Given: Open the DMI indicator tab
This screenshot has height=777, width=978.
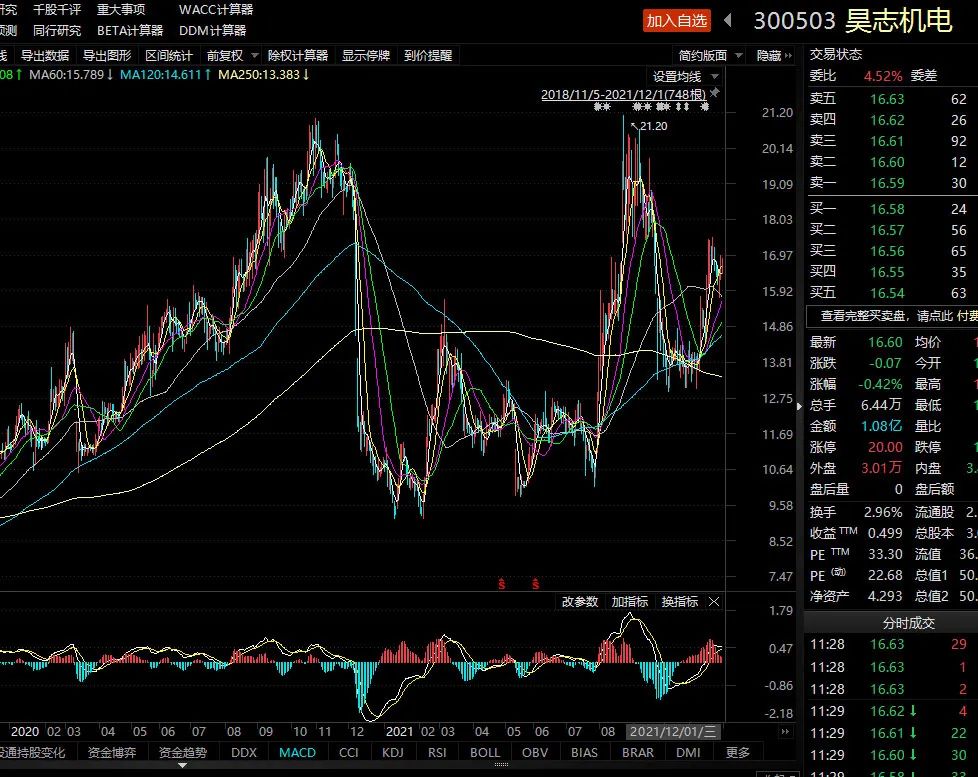Looking at the screenshot, I should coord(689,753).
